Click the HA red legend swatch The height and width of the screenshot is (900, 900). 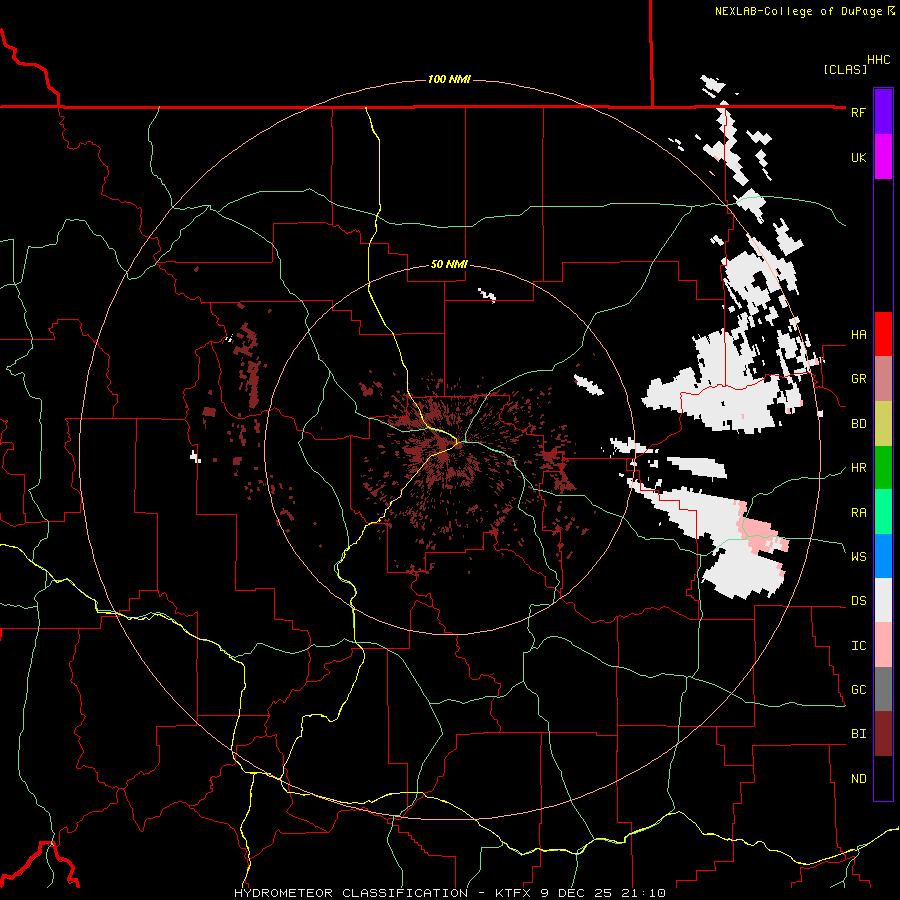coord(883,334)
